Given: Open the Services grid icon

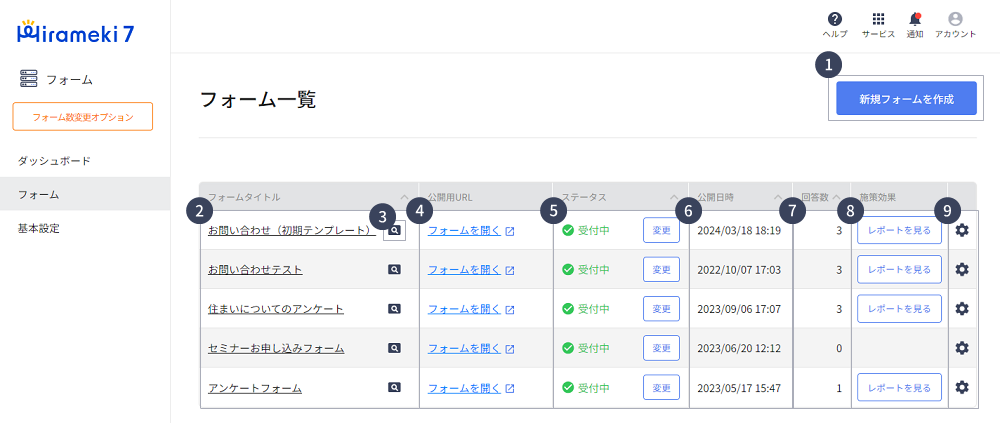Looking at the screenshot, I should point(878,19).
